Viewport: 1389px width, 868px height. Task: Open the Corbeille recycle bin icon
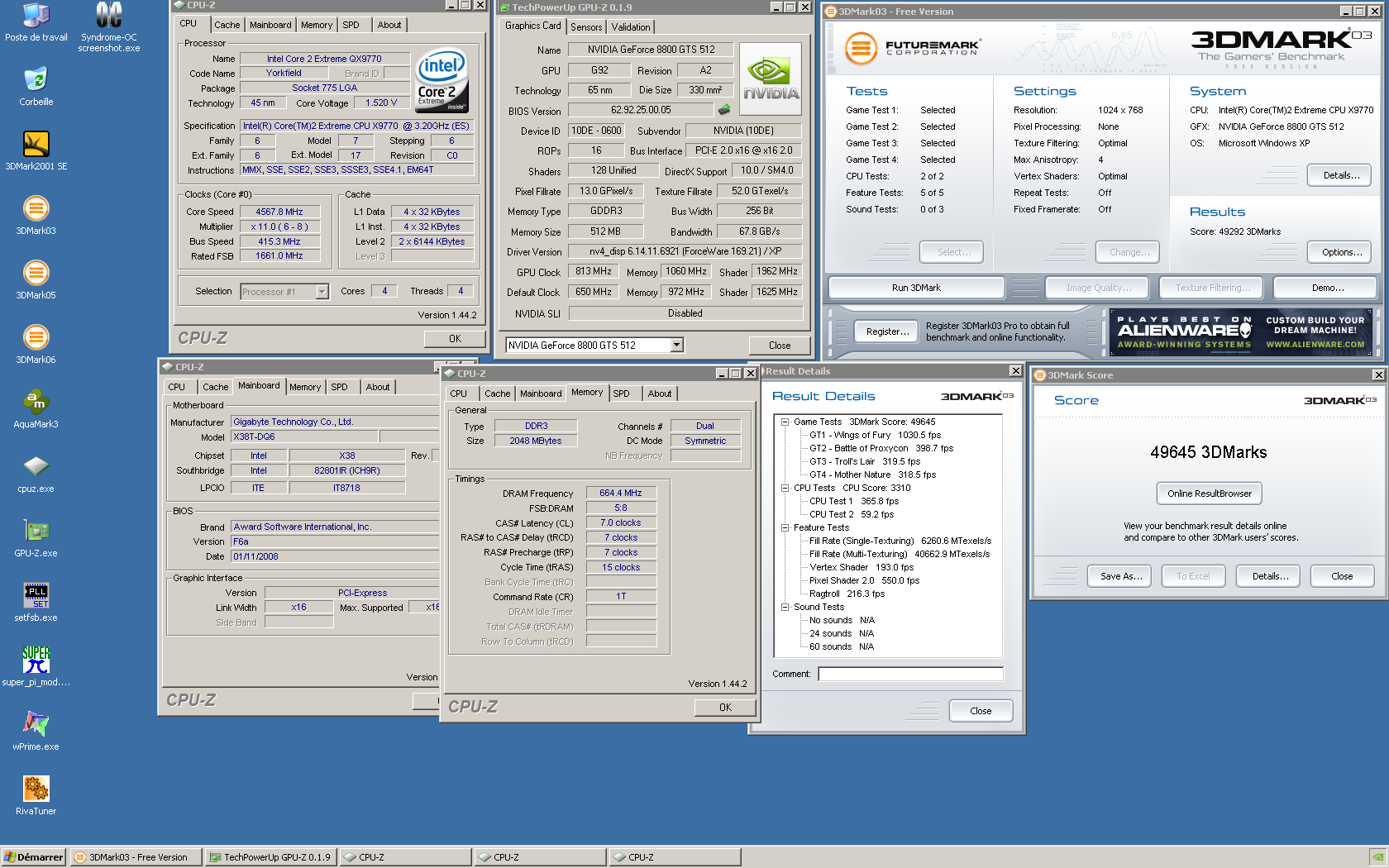click(x=36, y=87)
